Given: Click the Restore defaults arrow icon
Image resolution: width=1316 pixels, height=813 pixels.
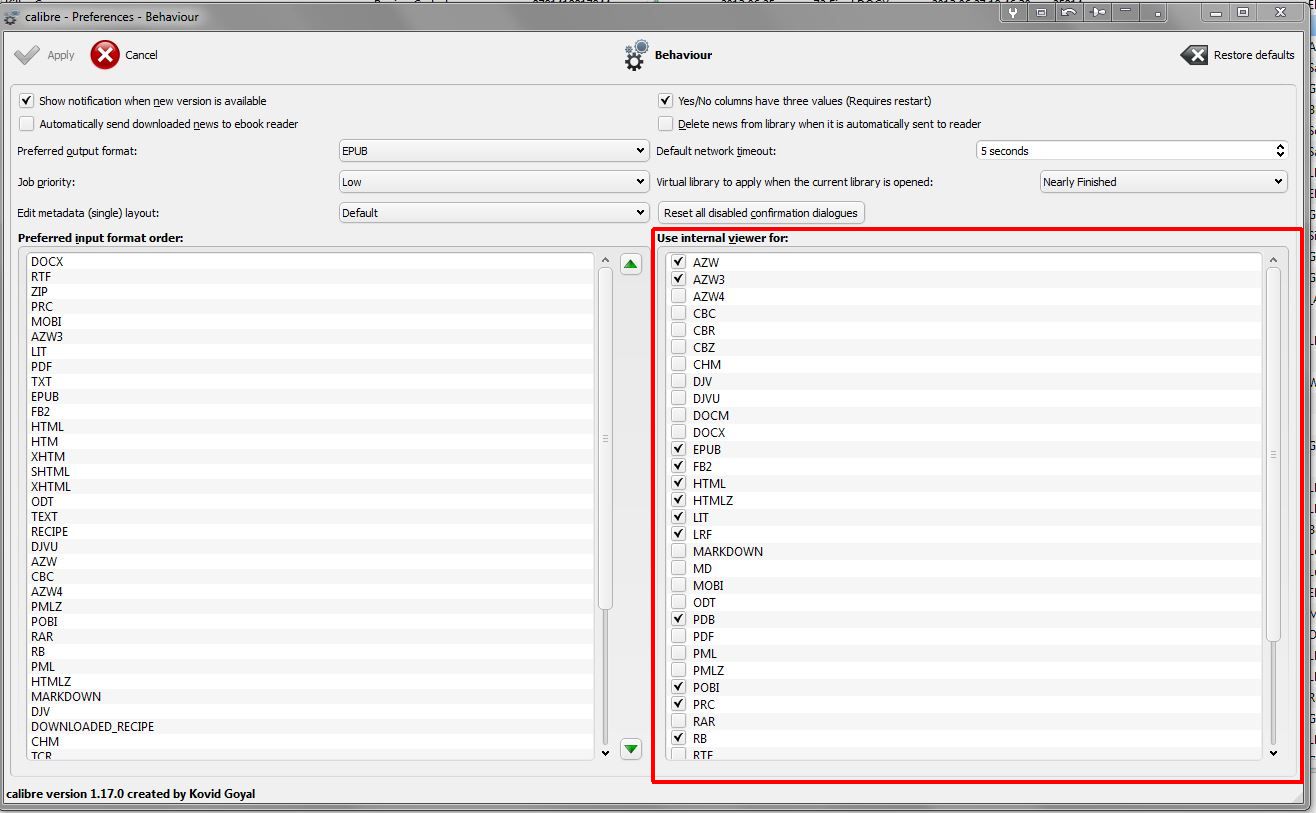Looking at the screenshot, I should coord(1194,55).
